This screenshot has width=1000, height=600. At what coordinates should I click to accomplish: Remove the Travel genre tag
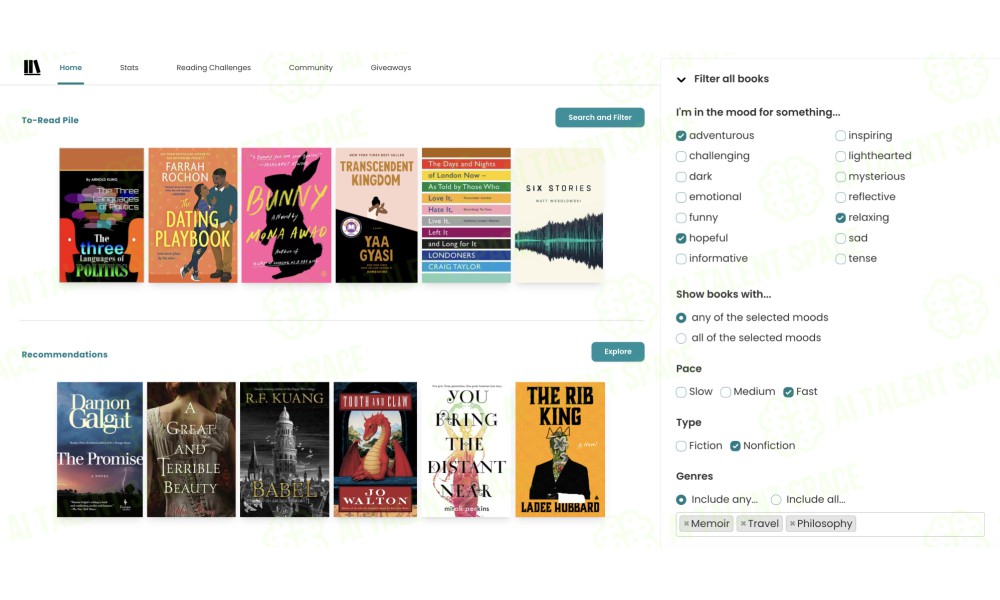743,523
